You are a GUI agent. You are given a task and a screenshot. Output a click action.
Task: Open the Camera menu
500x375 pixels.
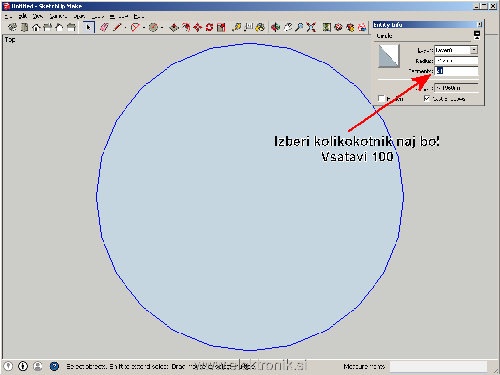tap(58, 16)
